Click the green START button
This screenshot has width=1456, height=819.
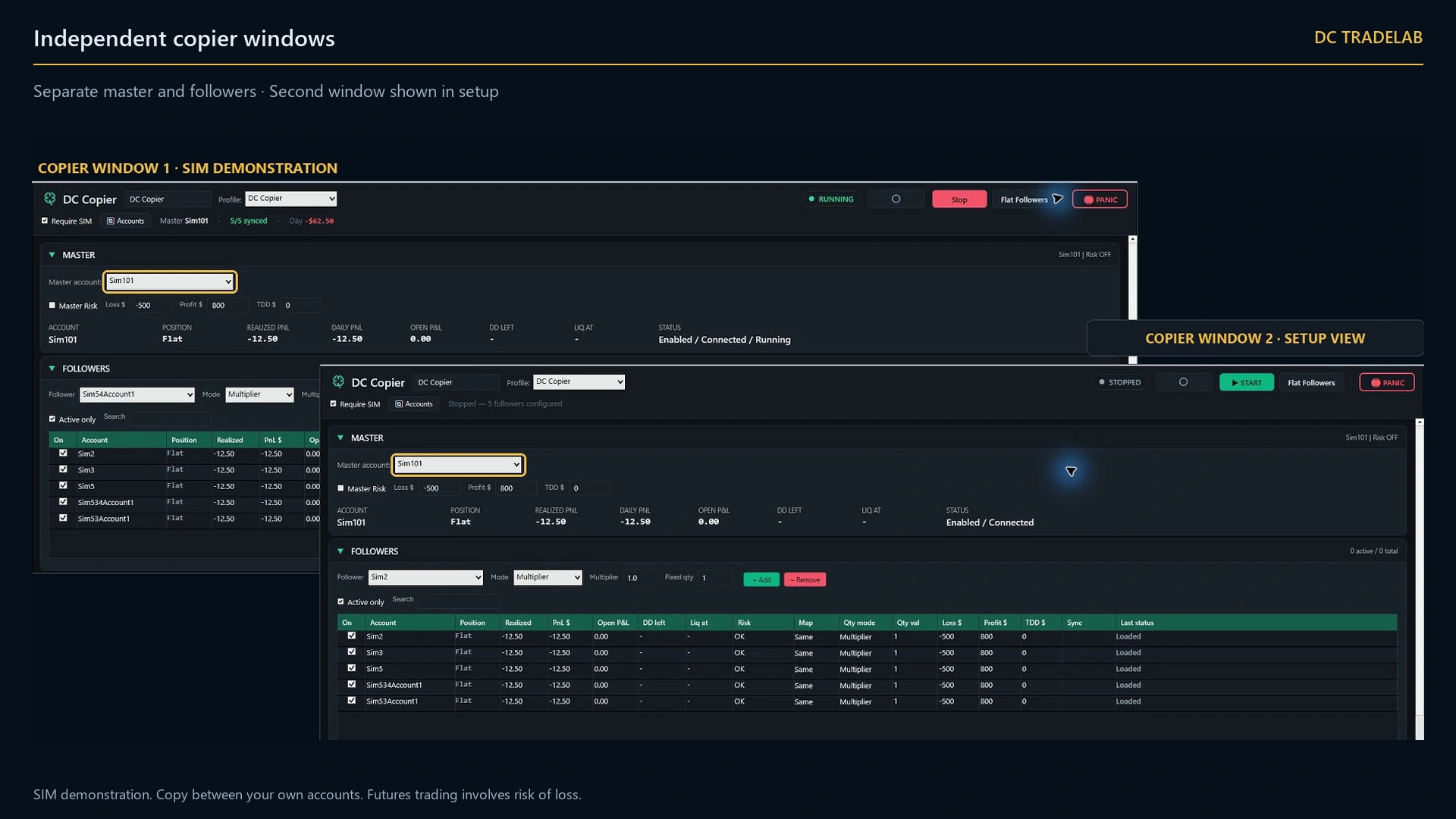tap(1247, 382)
